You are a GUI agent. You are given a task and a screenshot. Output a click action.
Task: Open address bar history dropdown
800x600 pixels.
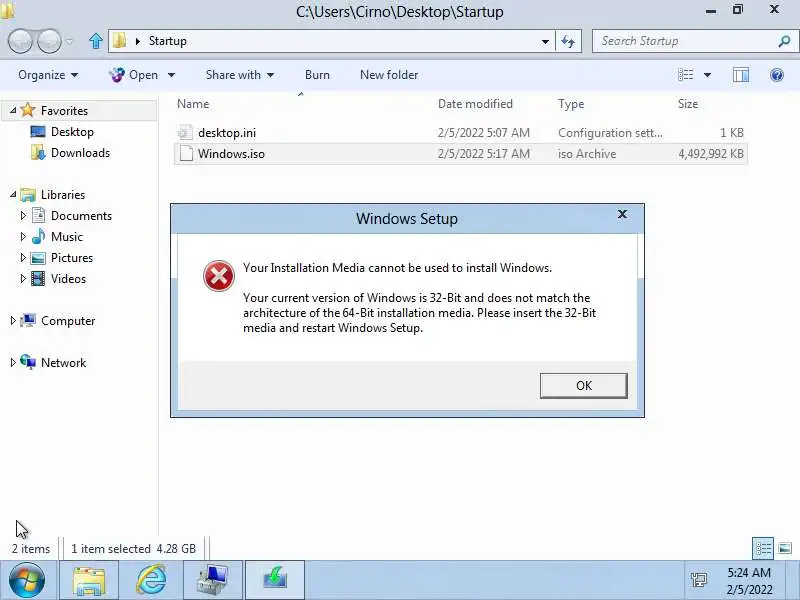545,41
